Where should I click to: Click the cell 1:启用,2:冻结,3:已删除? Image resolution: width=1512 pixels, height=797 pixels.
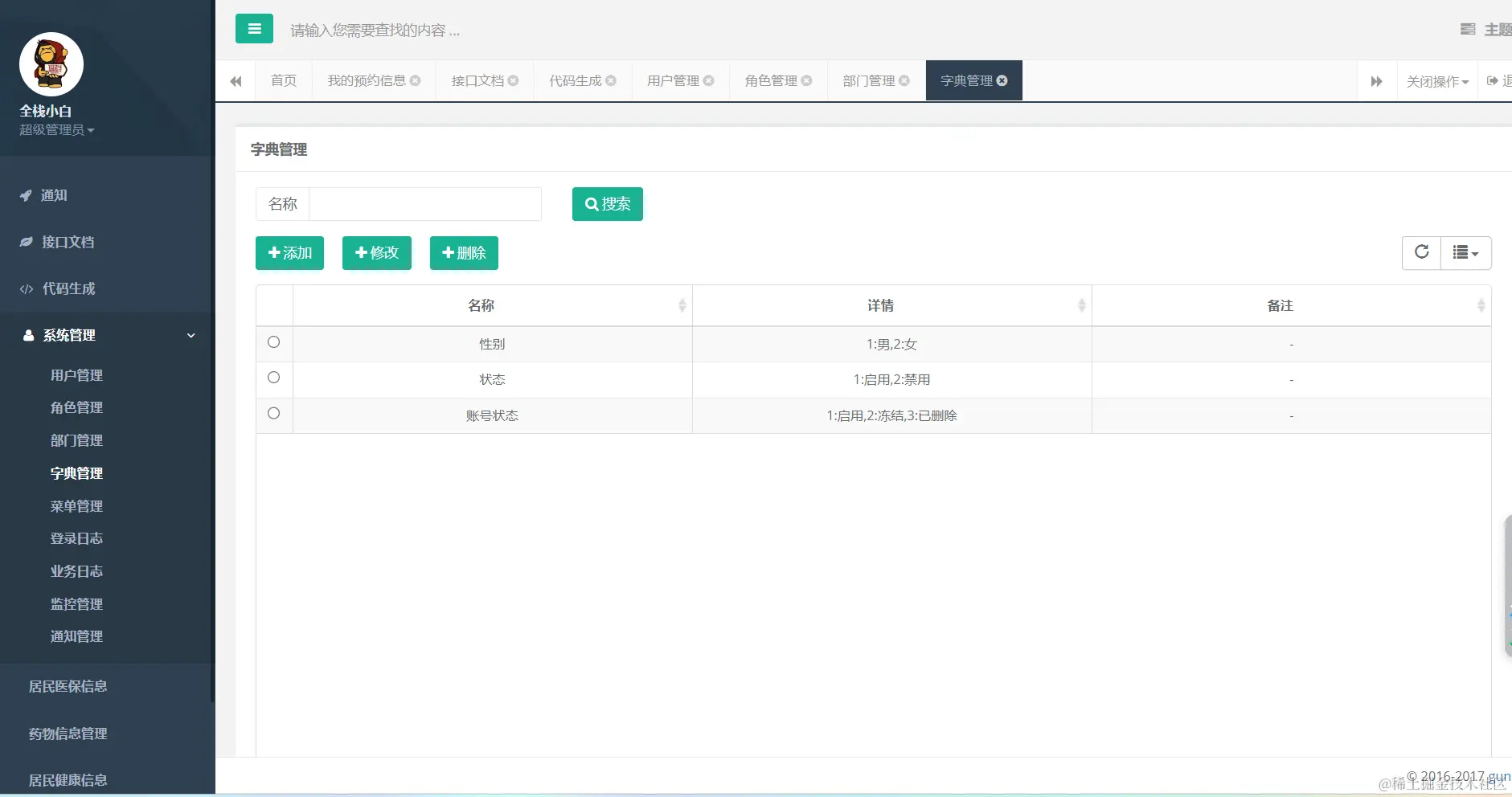pos(892,416)
